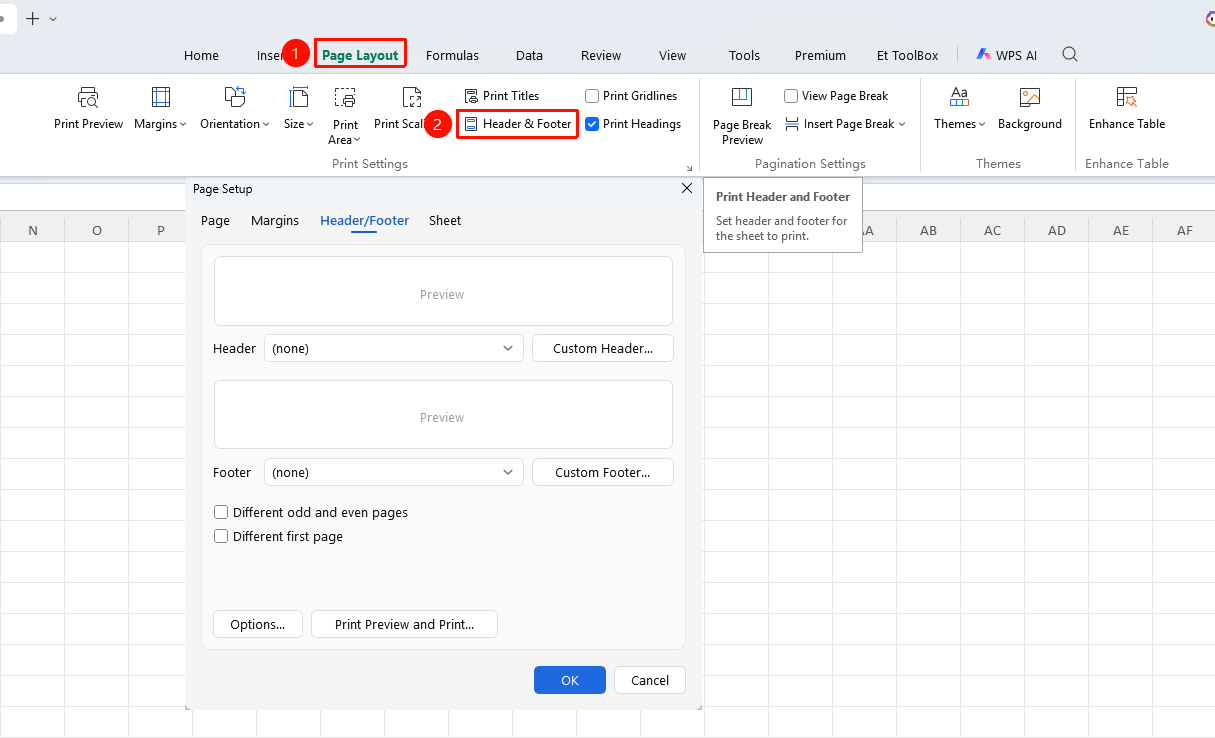This screenshot has width=1215, height=738.
Task: Expand the Orientation dropdown arrow
Action: pyautogui.click(x=266, y=124)
